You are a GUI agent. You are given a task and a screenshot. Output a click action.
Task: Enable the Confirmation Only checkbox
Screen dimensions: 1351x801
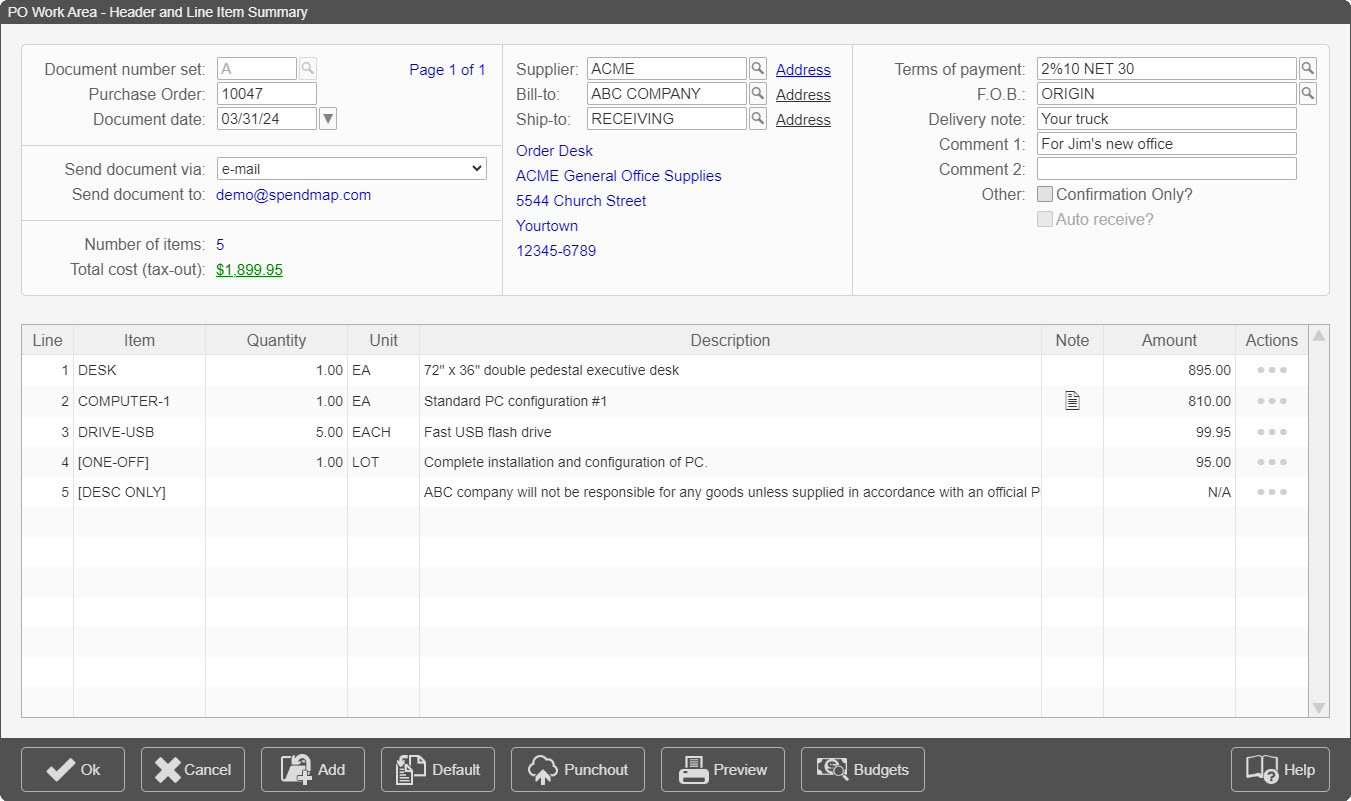click(1045, 194)
